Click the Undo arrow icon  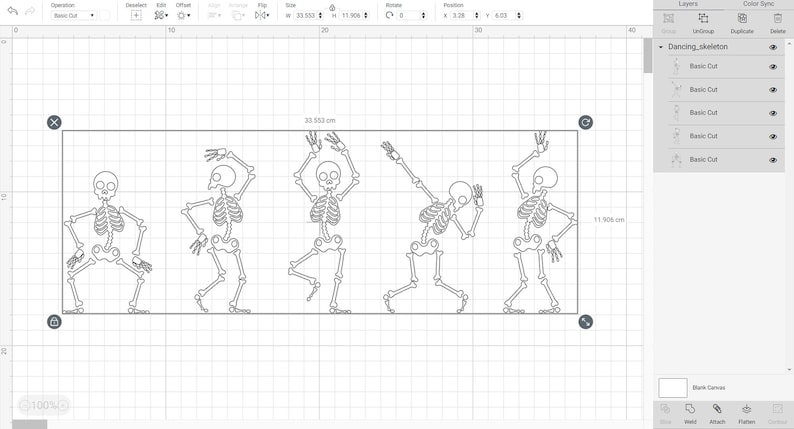pyautogui.click(x=13, y=11)
